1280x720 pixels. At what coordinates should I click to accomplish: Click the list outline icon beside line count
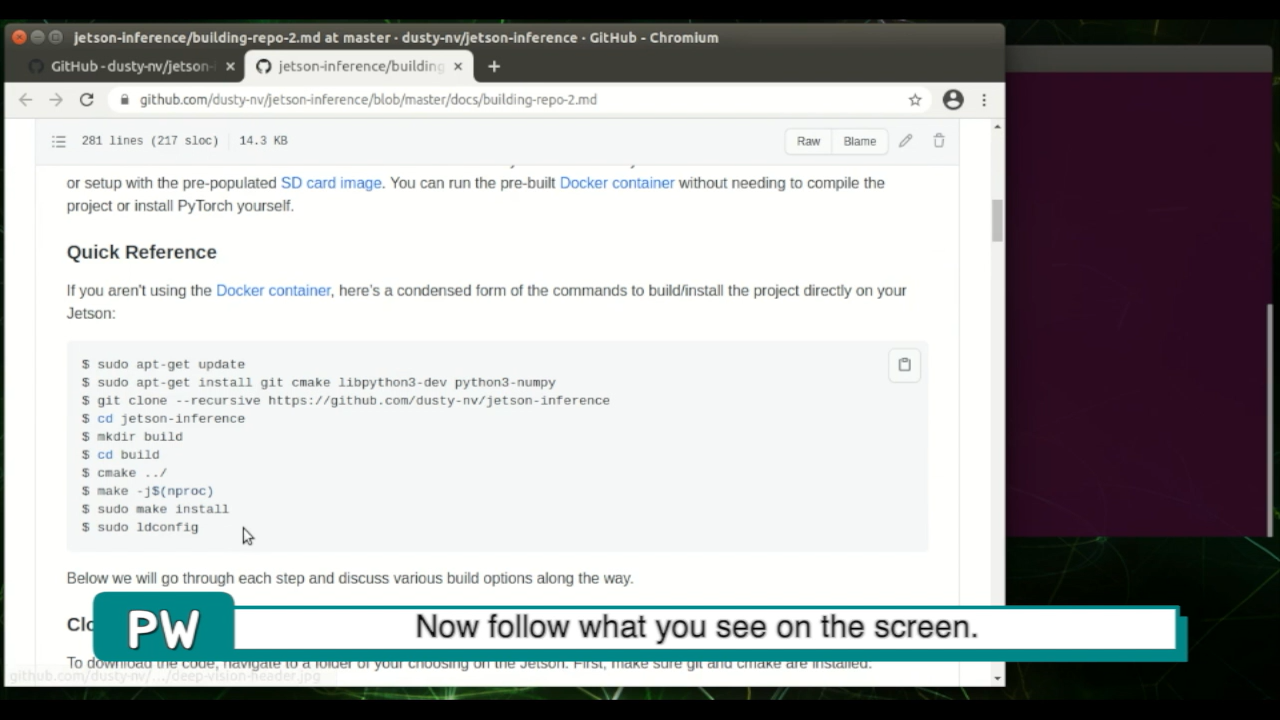click(59, 141)
